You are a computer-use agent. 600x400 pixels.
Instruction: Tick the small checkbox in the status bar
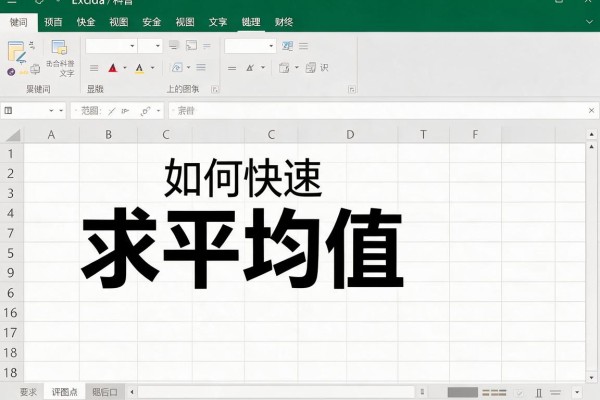(x=519, y=393)
